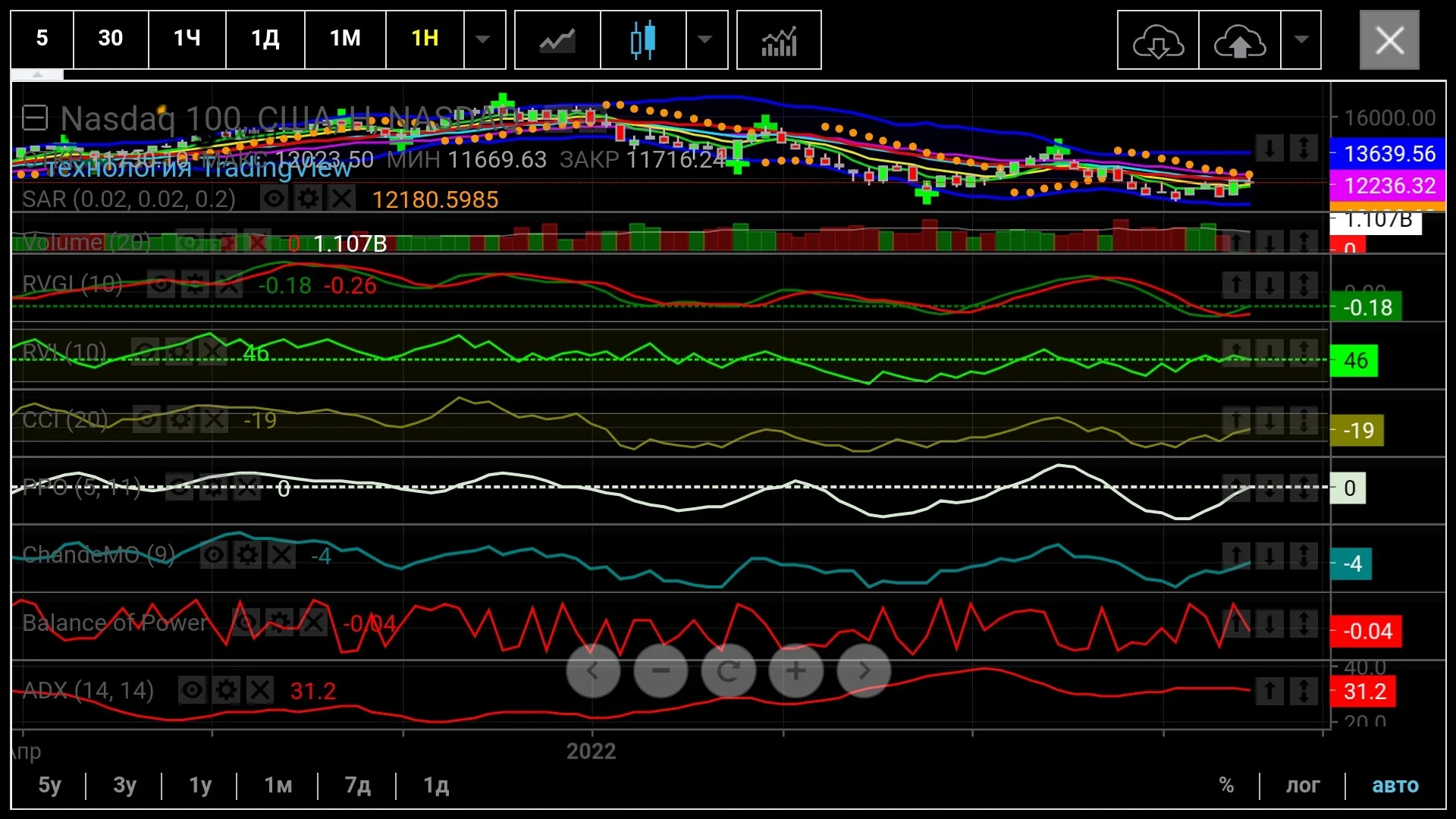Viewport: 1456px width, 819px height.
Task: Click the cloud download icon
Action: (x=1158, y=40)
